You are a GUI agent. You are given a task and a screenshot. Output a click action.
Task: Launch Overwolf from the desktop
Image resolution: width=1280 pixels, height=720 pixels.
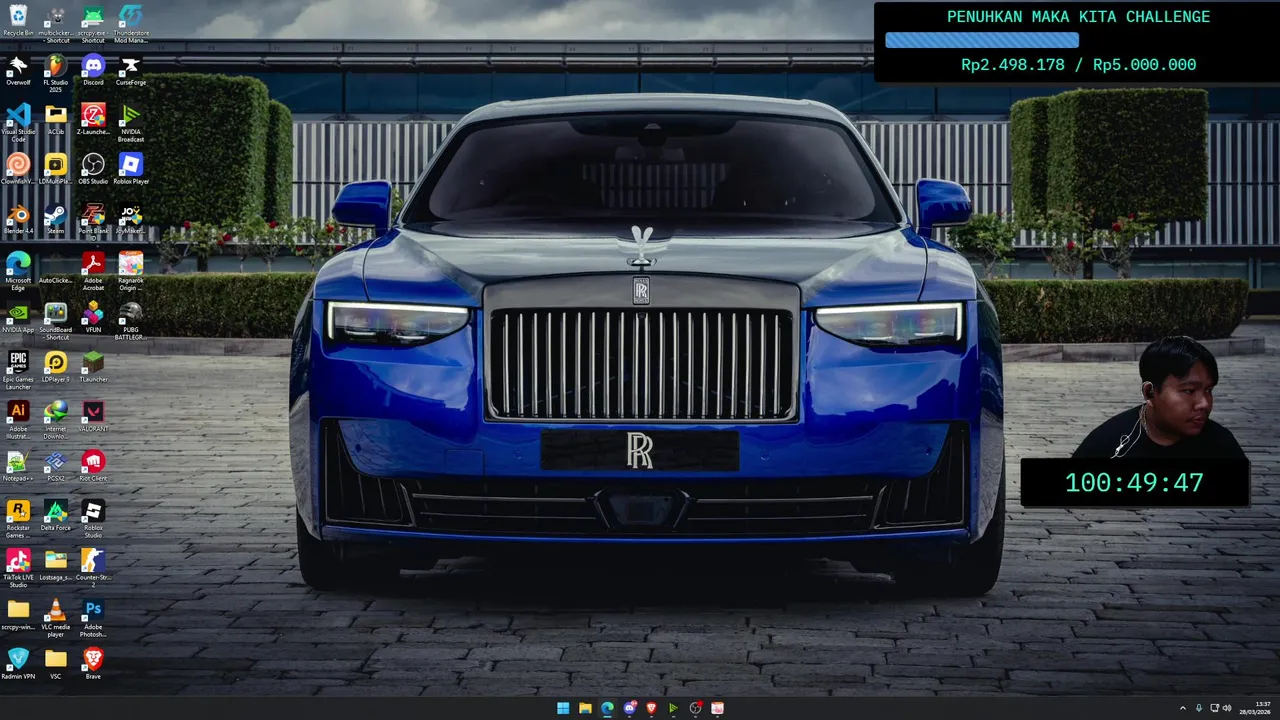click(x=18, y=68)
